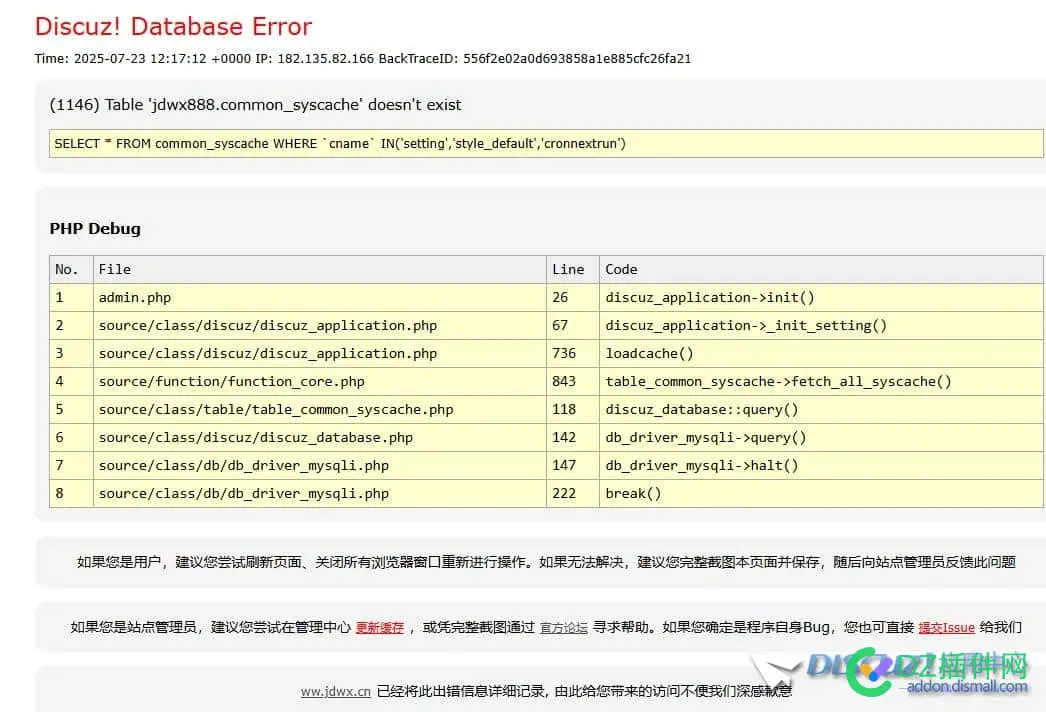Click the Line column header
1046x712 pixels.
(568, 270)
